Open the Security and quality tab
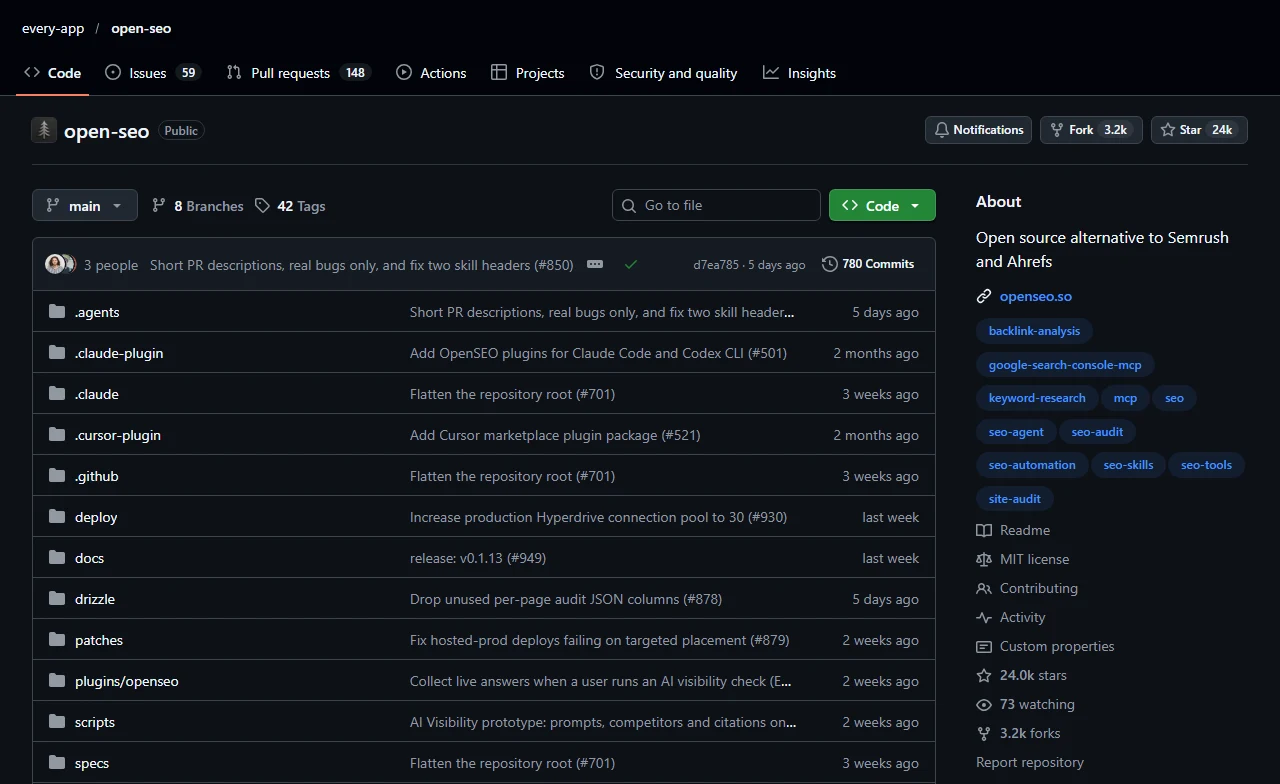This screenshot has width=1280, height=784. [663, 73]
